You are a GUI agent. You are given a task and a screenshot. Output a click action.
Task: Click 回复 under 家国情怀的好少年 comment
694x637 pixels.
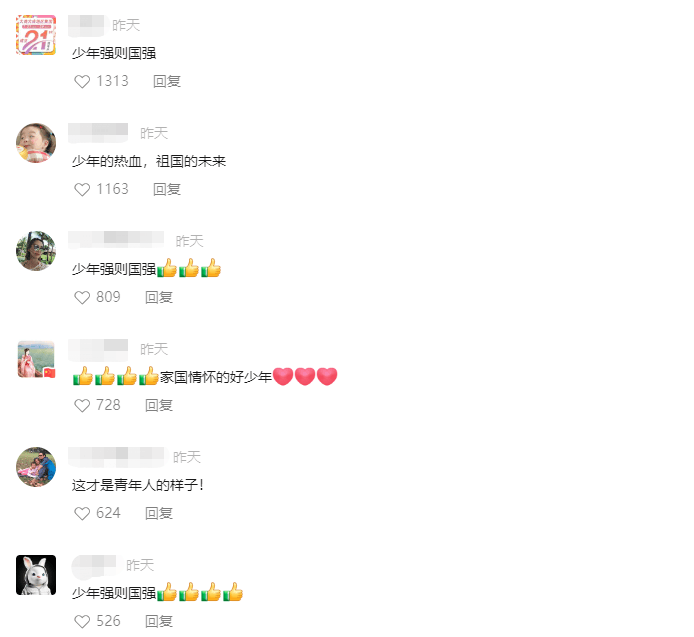click(x=159, y=405)
